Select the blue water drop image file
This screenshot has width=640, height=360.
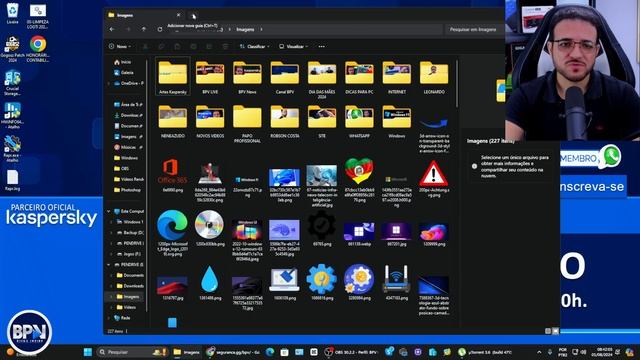click(210, 283)
